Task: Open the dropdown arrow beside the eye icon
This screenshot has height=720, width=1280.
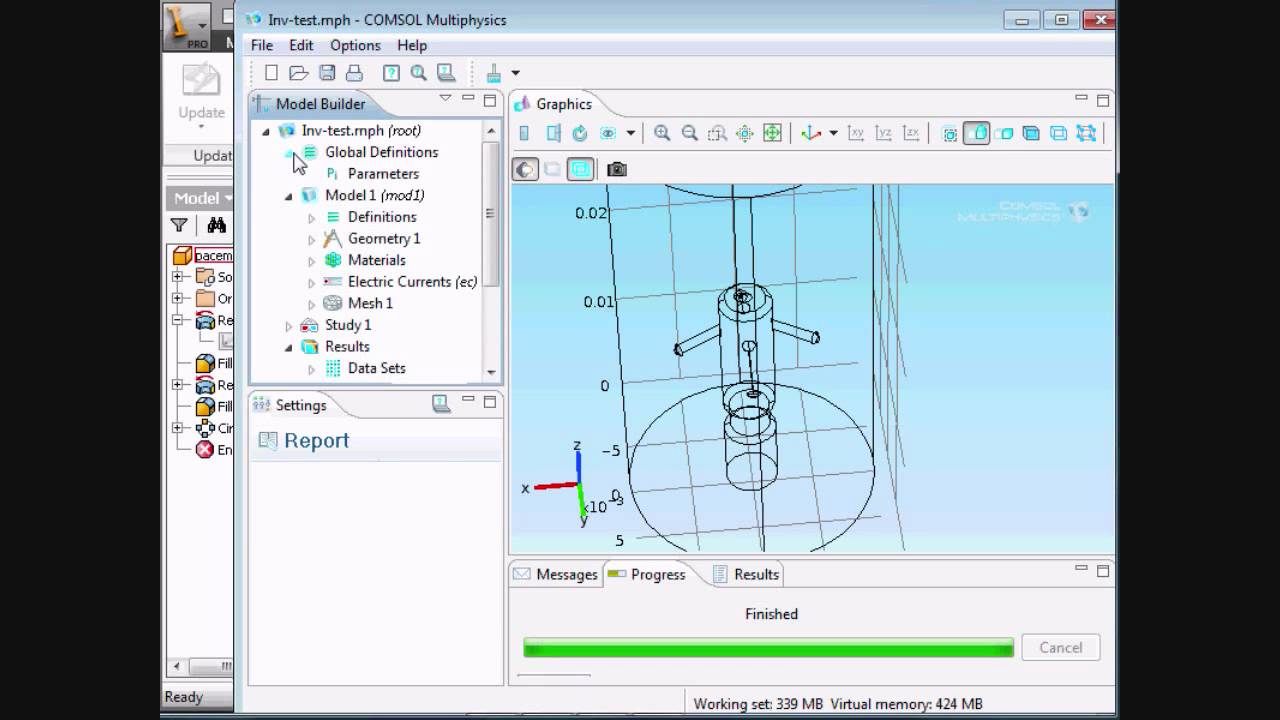Action: [630, 133]
